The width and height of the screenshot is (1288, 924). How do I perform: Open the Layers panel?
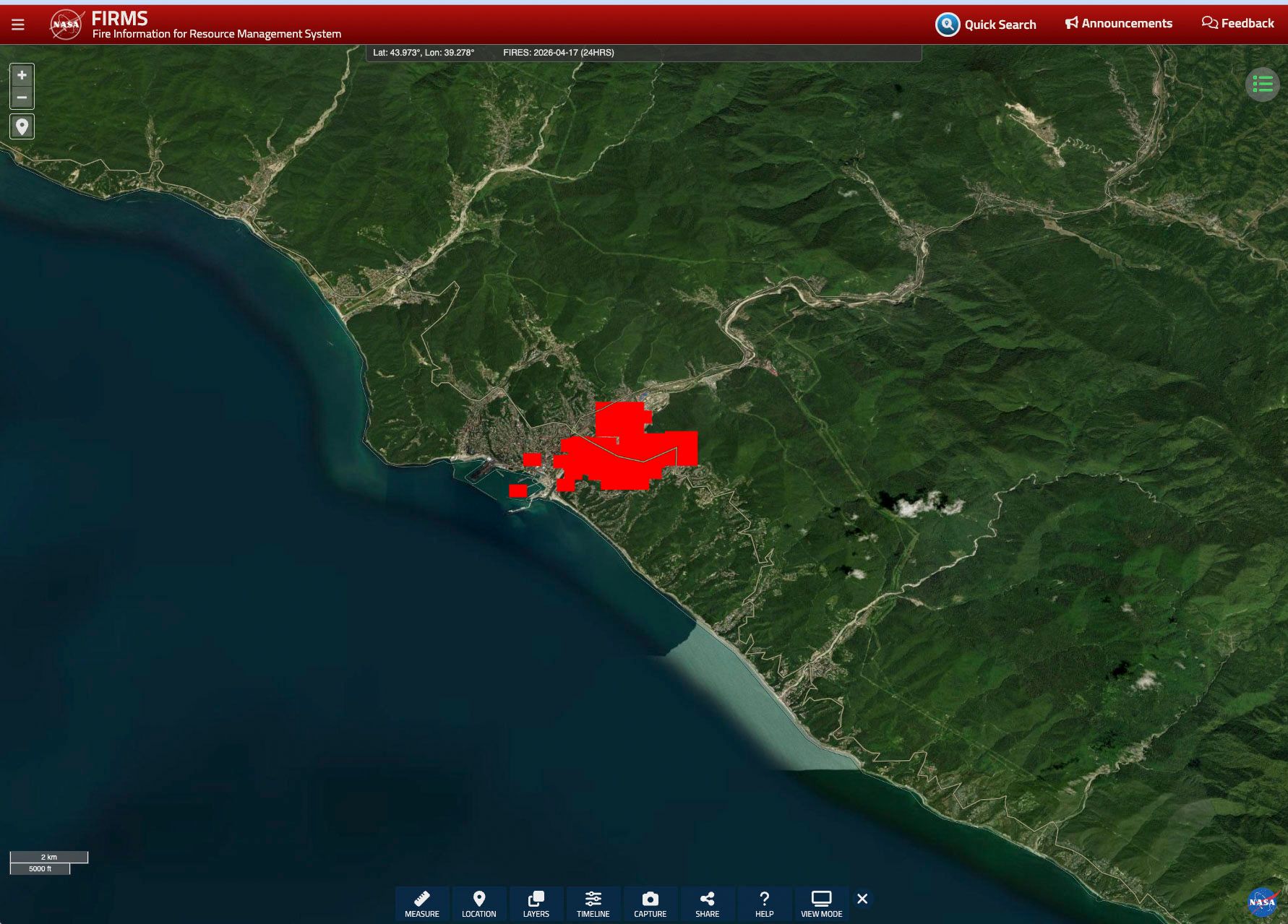(536, 904)
